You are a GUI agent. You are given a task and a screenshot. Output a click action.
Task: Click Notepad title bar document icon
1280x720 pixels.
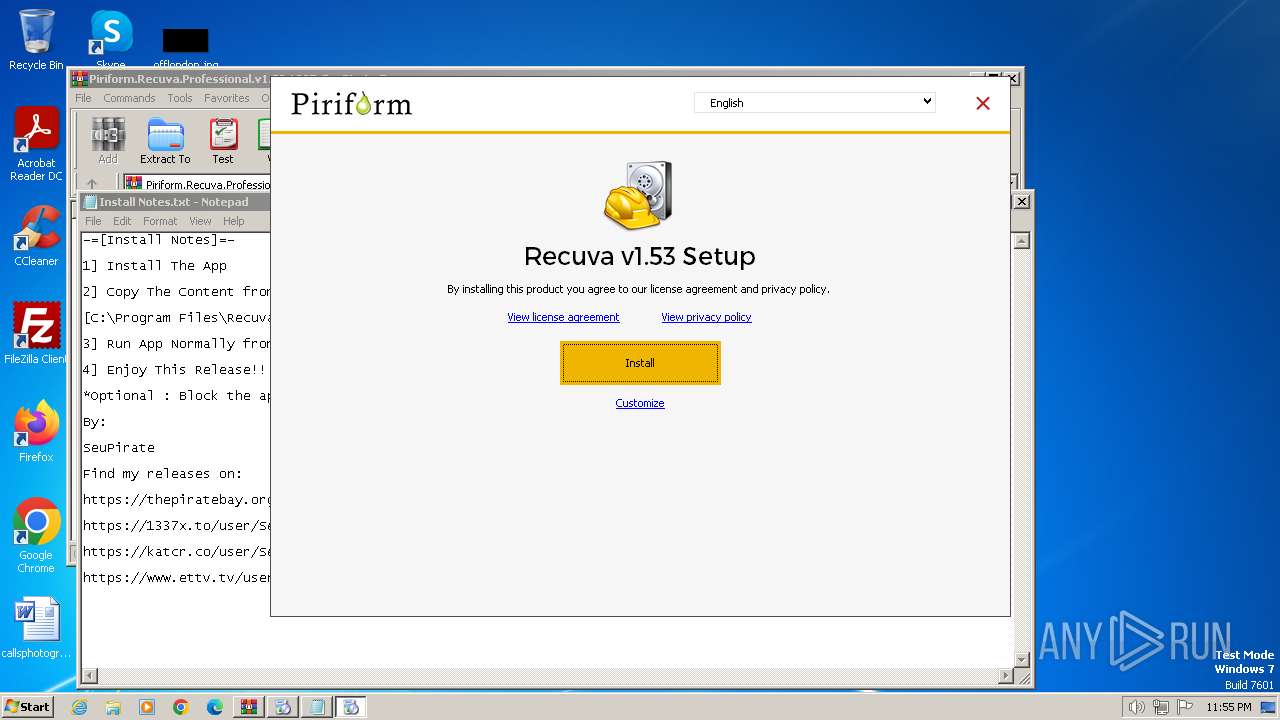coord(90,201)
